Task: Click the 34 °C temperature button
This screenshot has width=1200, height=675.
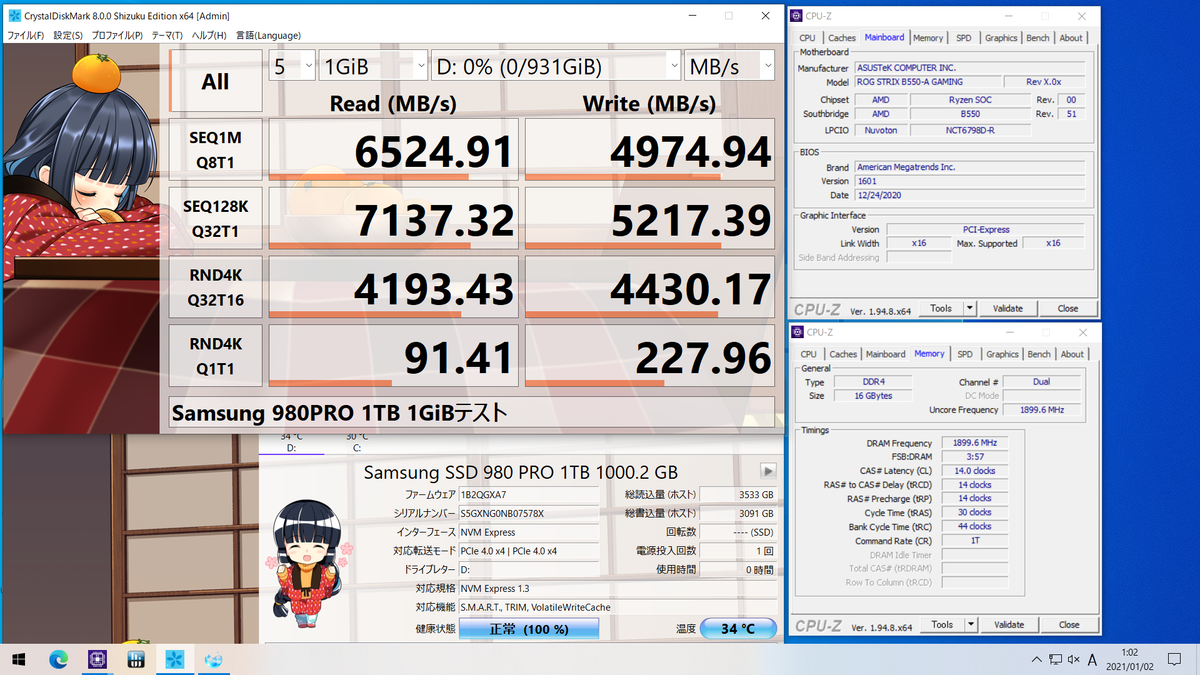Action: pos(737,629)
